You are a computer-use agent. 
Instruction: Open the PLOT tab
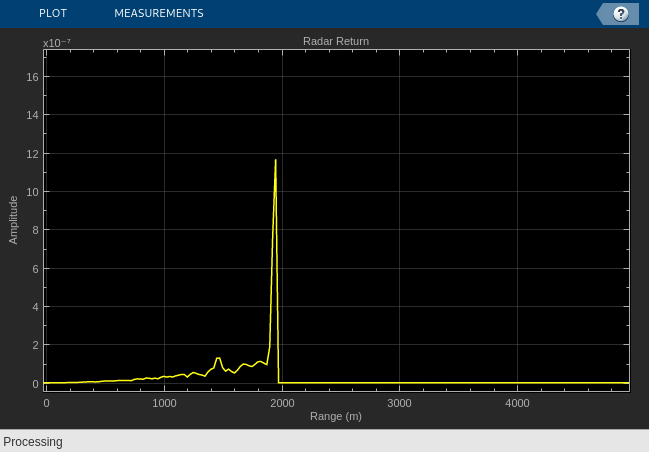[x=53, y=13]
